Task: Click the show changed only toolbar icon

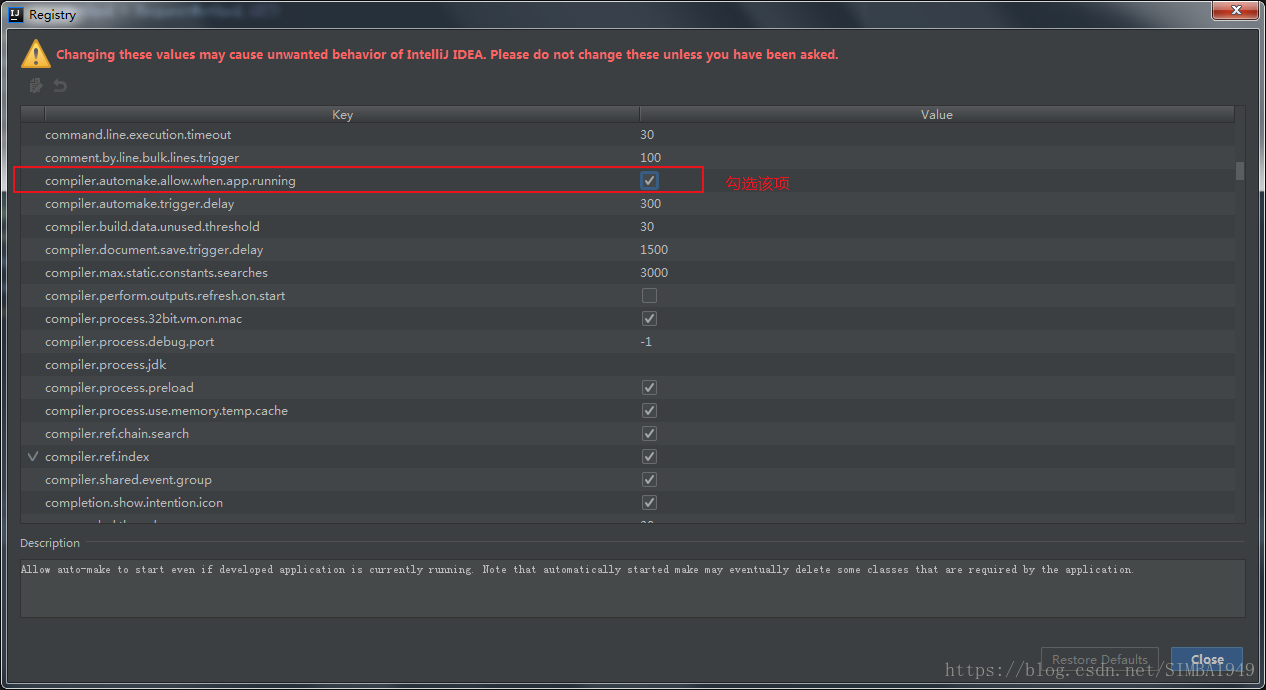Action: tap(37, 85)
